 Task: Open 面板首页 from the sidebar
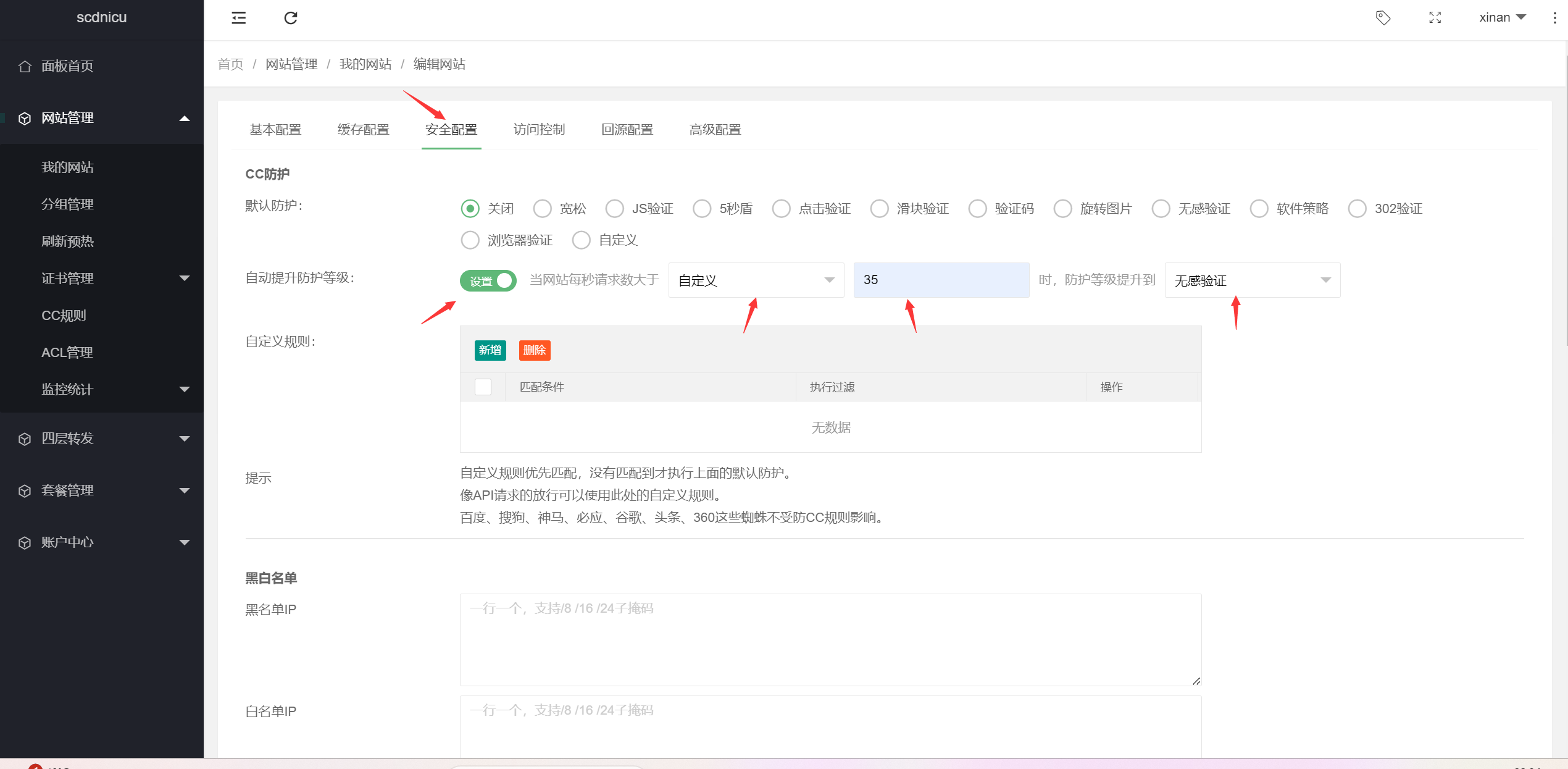click(67, 66)
